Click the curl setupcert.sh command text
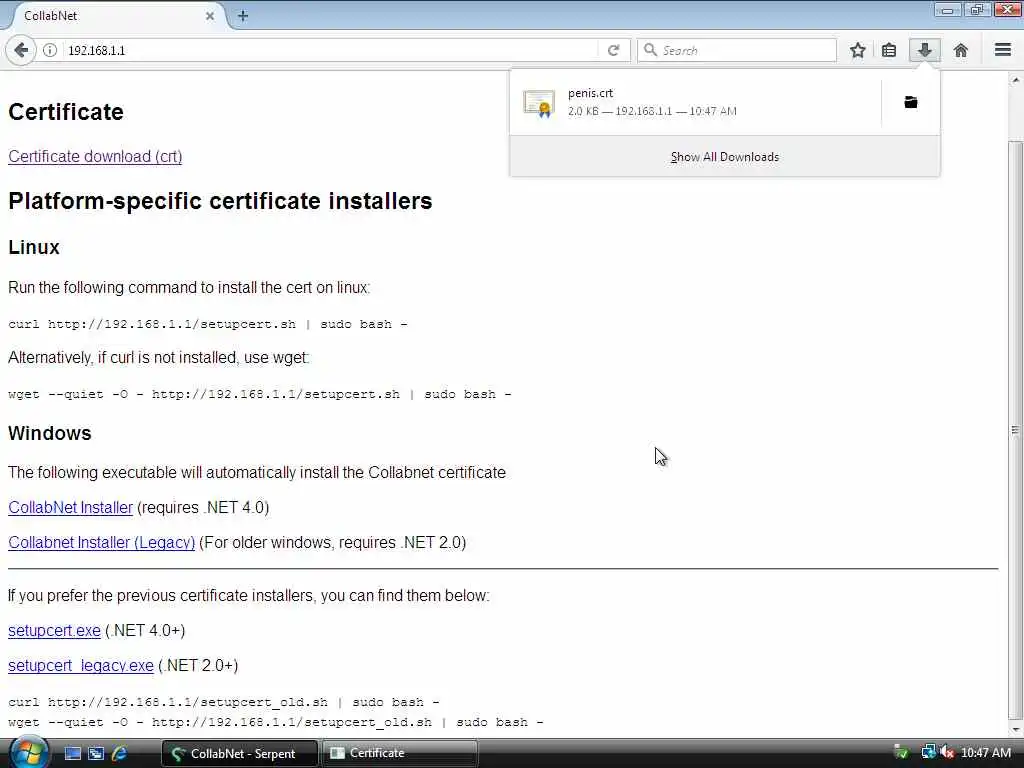 point(208,324)
